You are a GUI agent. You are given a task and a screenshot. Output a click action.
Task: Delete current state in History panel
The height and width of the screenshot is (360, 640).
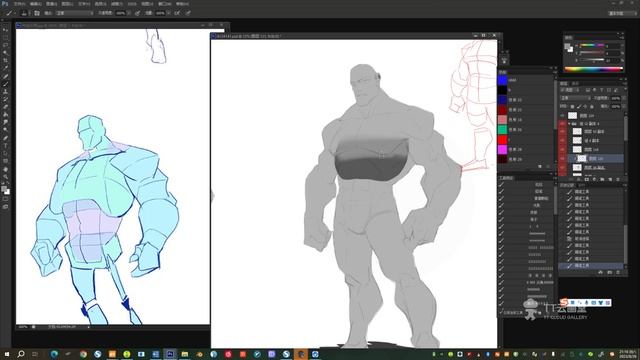tap(618, 272)
